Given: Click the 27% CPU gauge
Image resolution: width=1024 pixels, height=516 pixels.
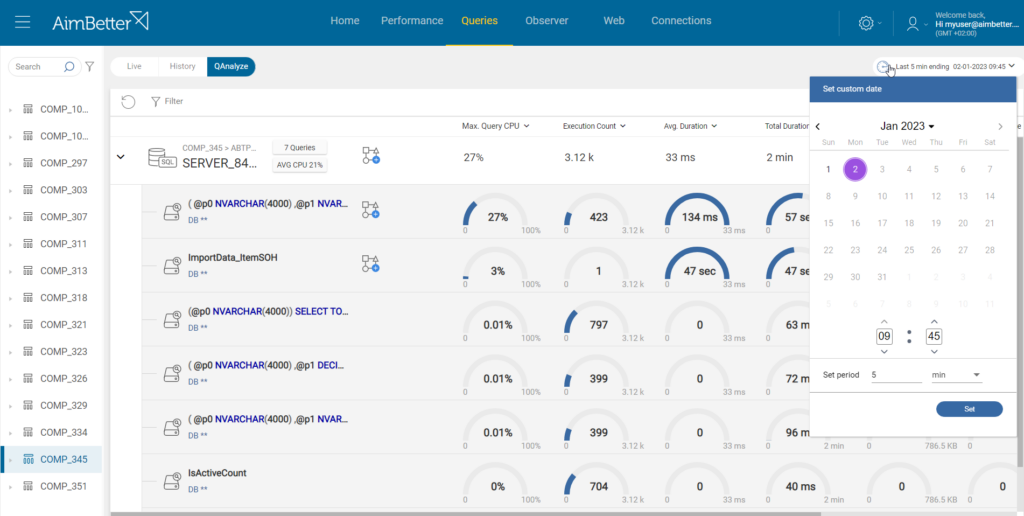Looking at the screenshot, I should (498, 214).
